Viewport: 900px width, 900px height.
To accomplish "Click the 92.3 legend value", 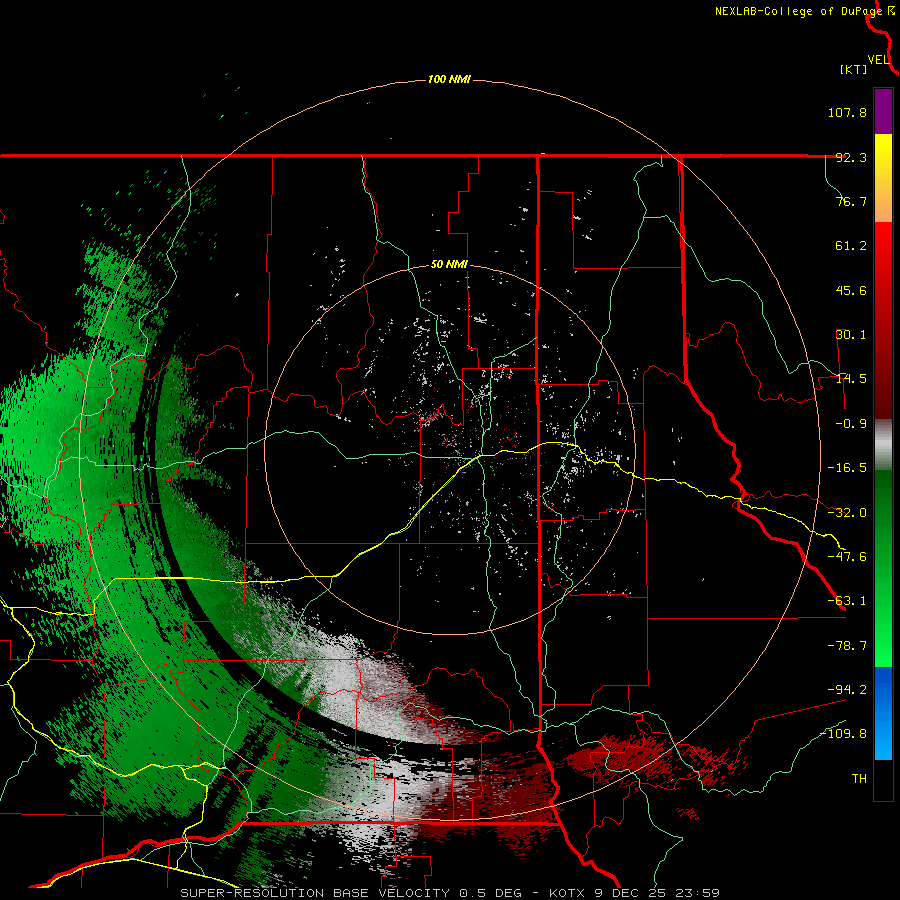I will 851,157.
